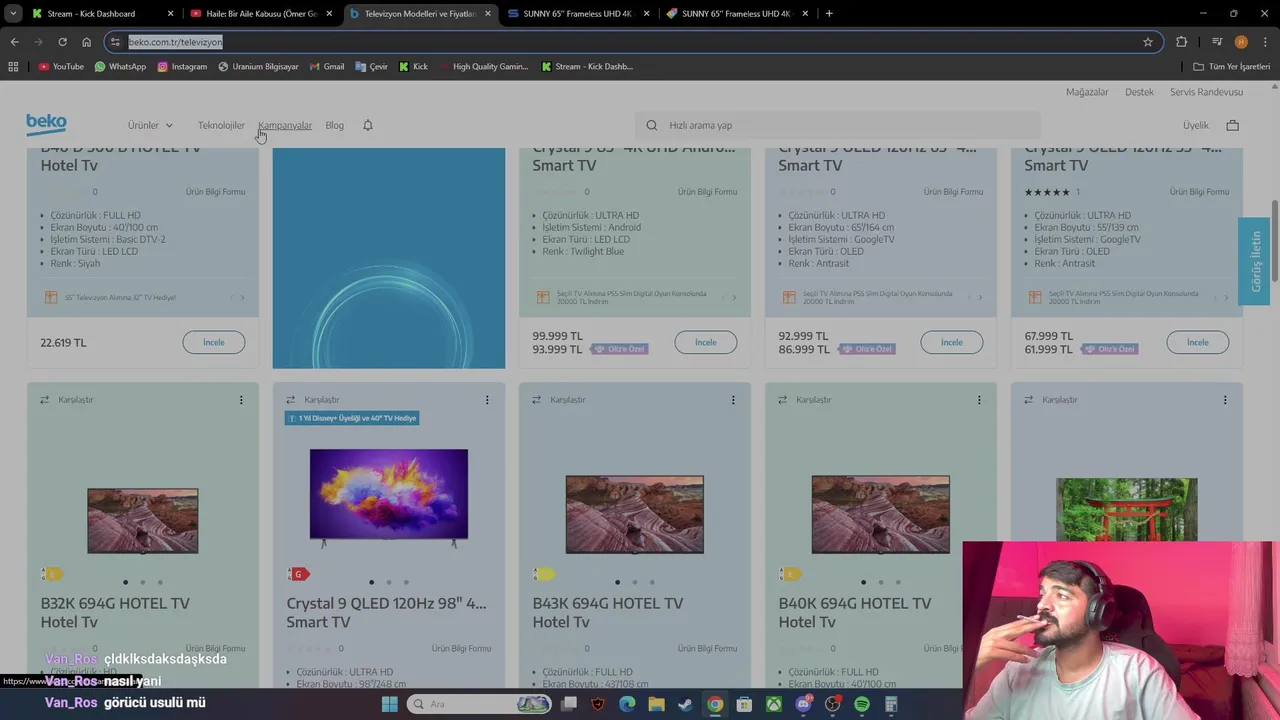Open the Chrome profile avatar
The height and width of the screenshot is (720, 1280).
tap(1241, 42)
